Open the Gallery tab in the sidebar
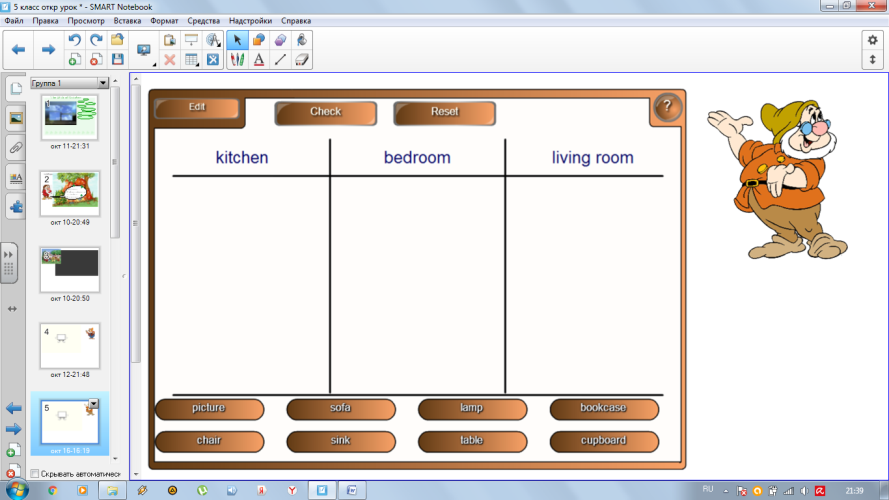The image size is (889, 500). (16, 118)
